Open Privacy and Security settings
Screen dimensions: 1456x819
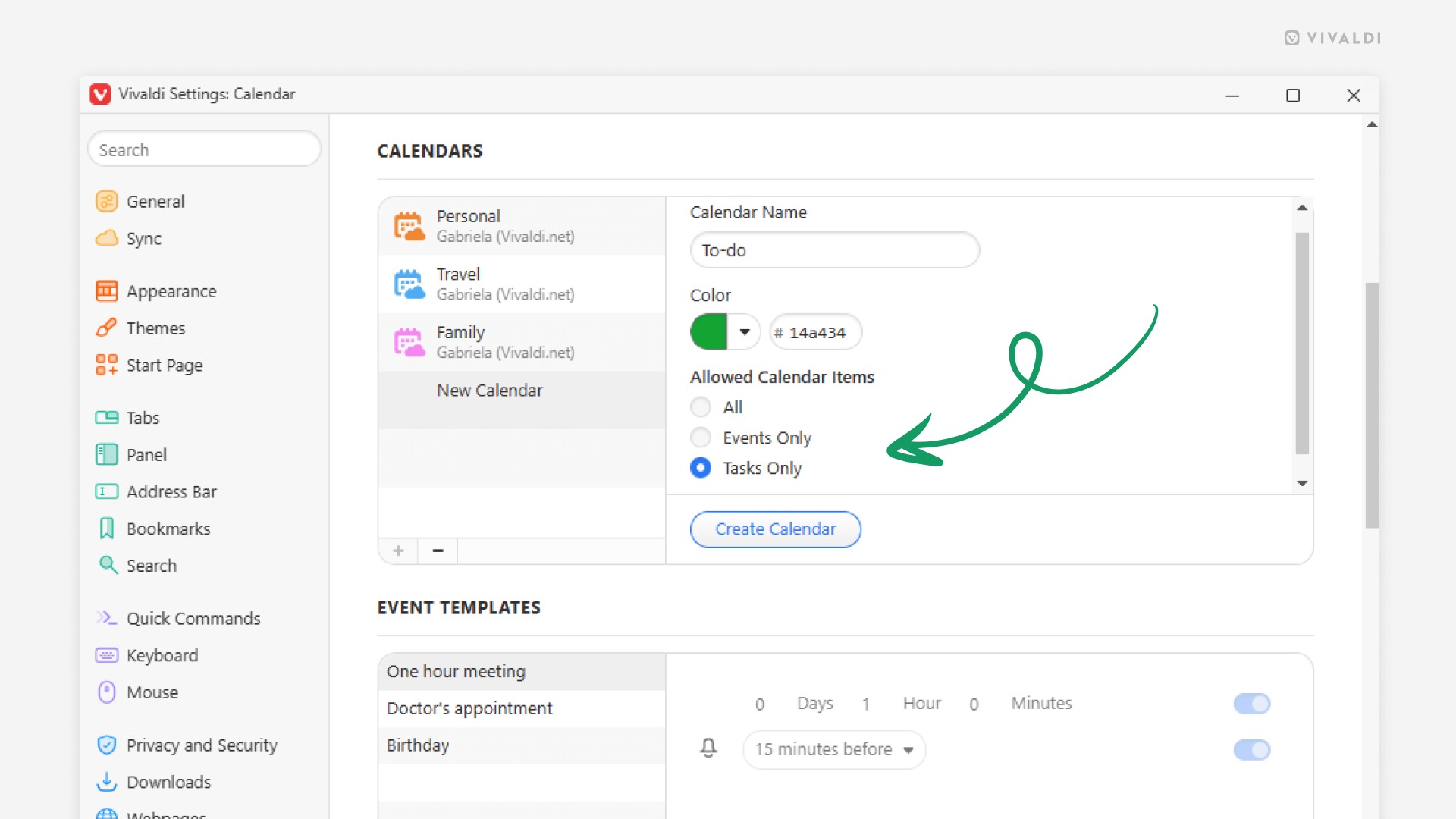202,745
